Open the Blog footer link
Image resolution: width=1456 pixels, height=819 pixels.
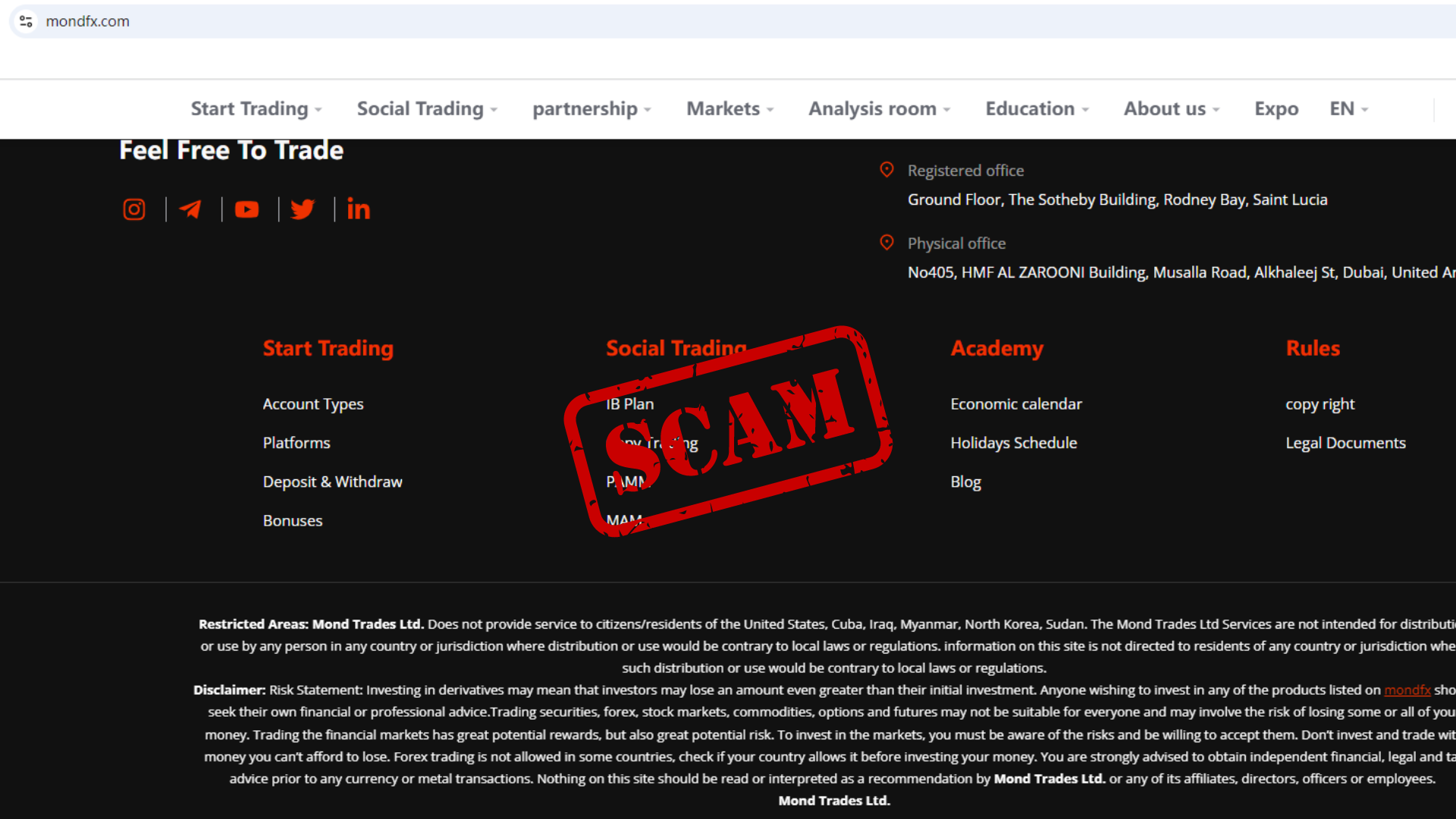coord(965,482)
